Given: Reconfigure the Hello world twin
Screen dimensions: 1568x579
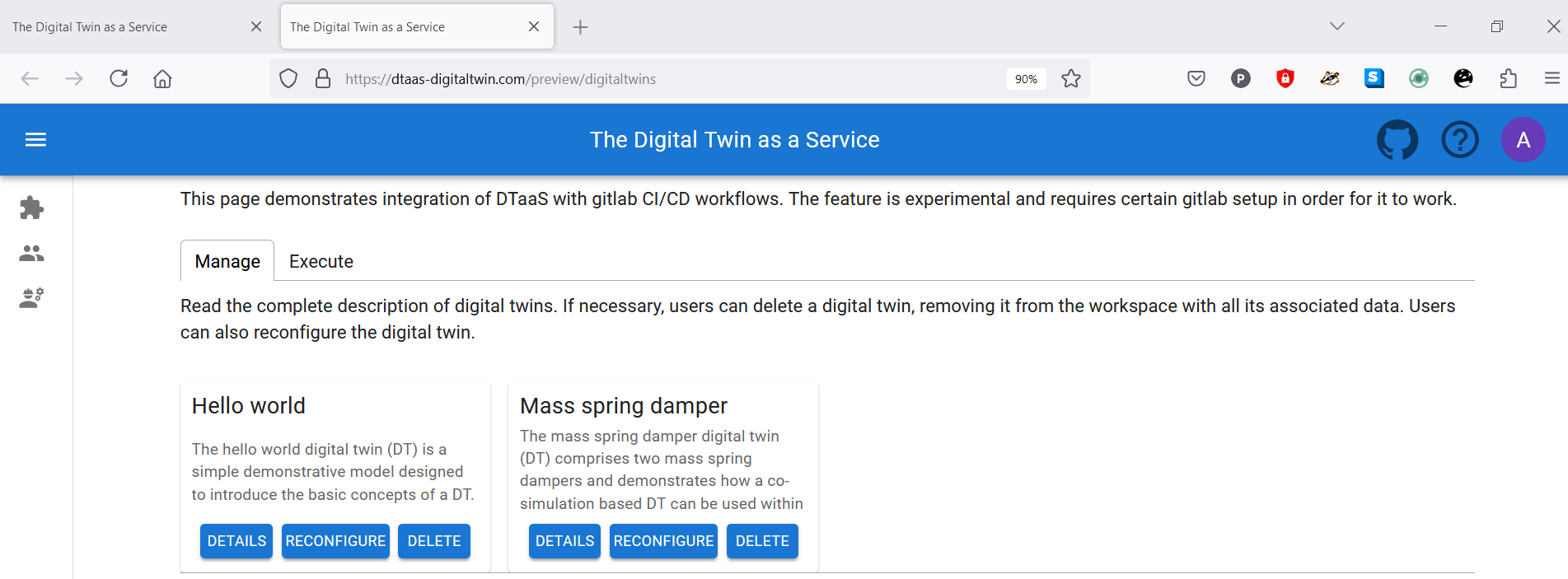Looking at the screenshot, I should [335, 541].
